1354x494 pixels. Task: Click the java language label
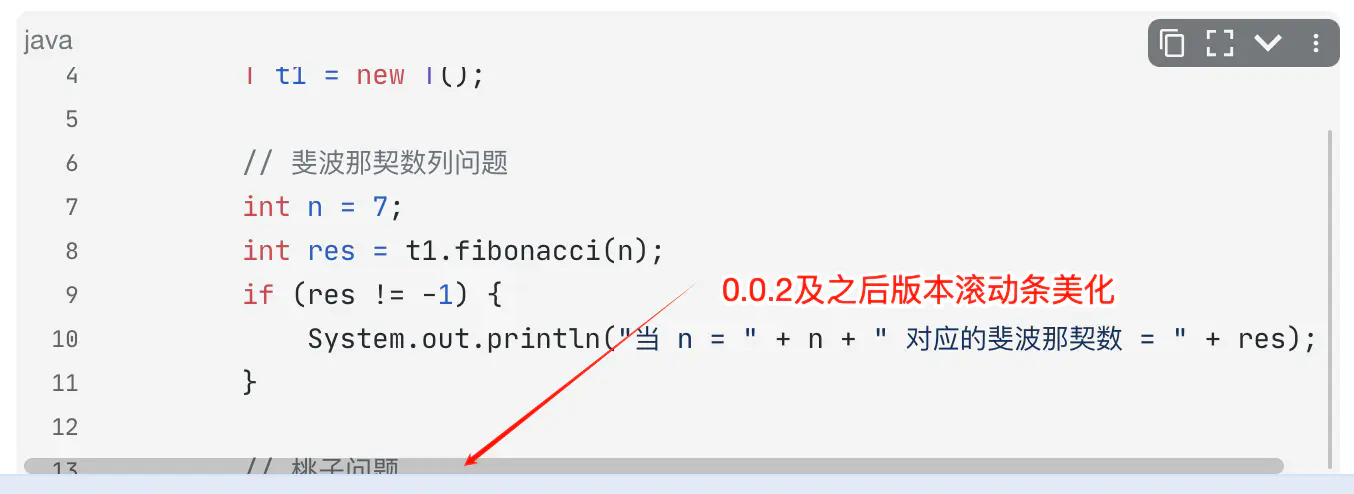tap(48, 41)
